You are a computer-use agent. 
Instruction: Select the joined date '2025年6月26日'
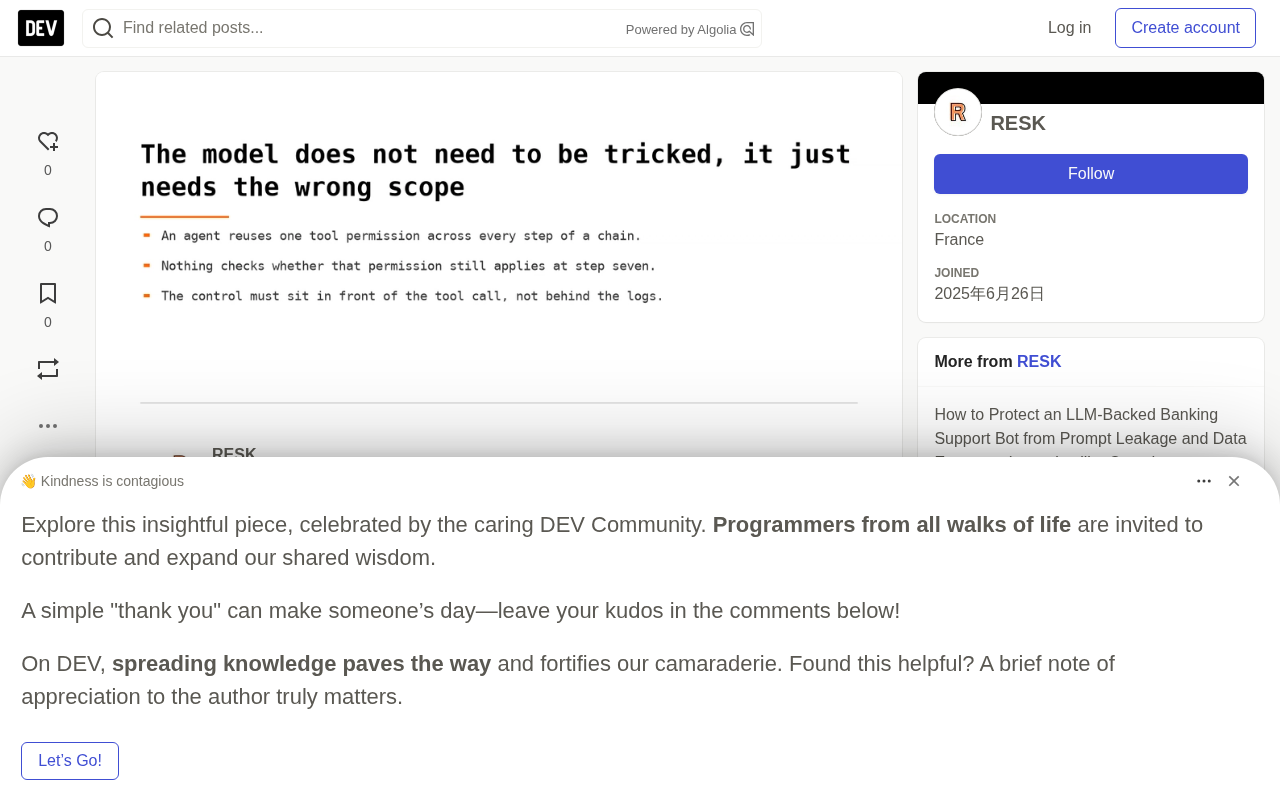click(989, 294)
